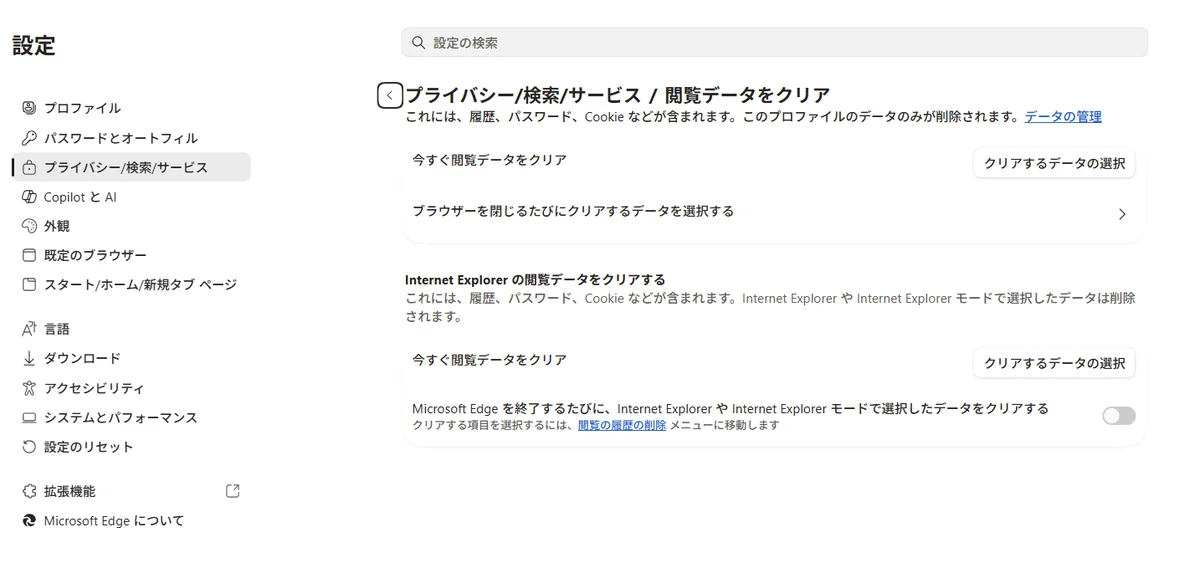Click クリアするデータの選択 in Internet Explorer section
Image resolution: width=1200 pixels, height=568 pixels.
click(1054, 363)
